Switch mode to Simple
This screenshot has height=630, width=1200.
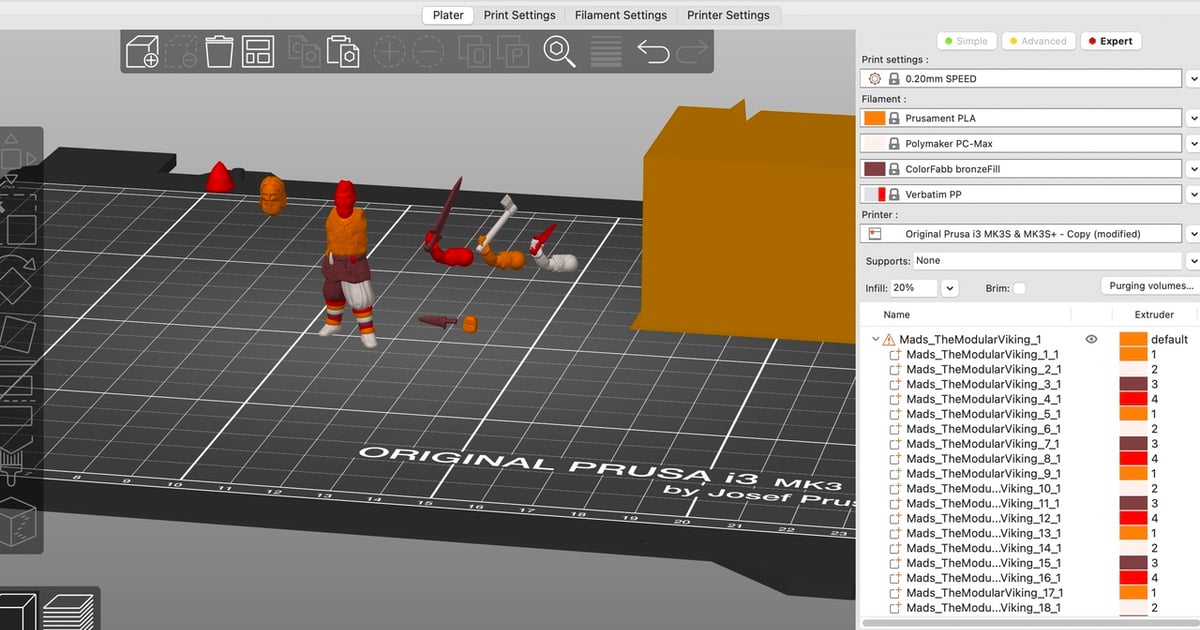(x=965, y=41)
